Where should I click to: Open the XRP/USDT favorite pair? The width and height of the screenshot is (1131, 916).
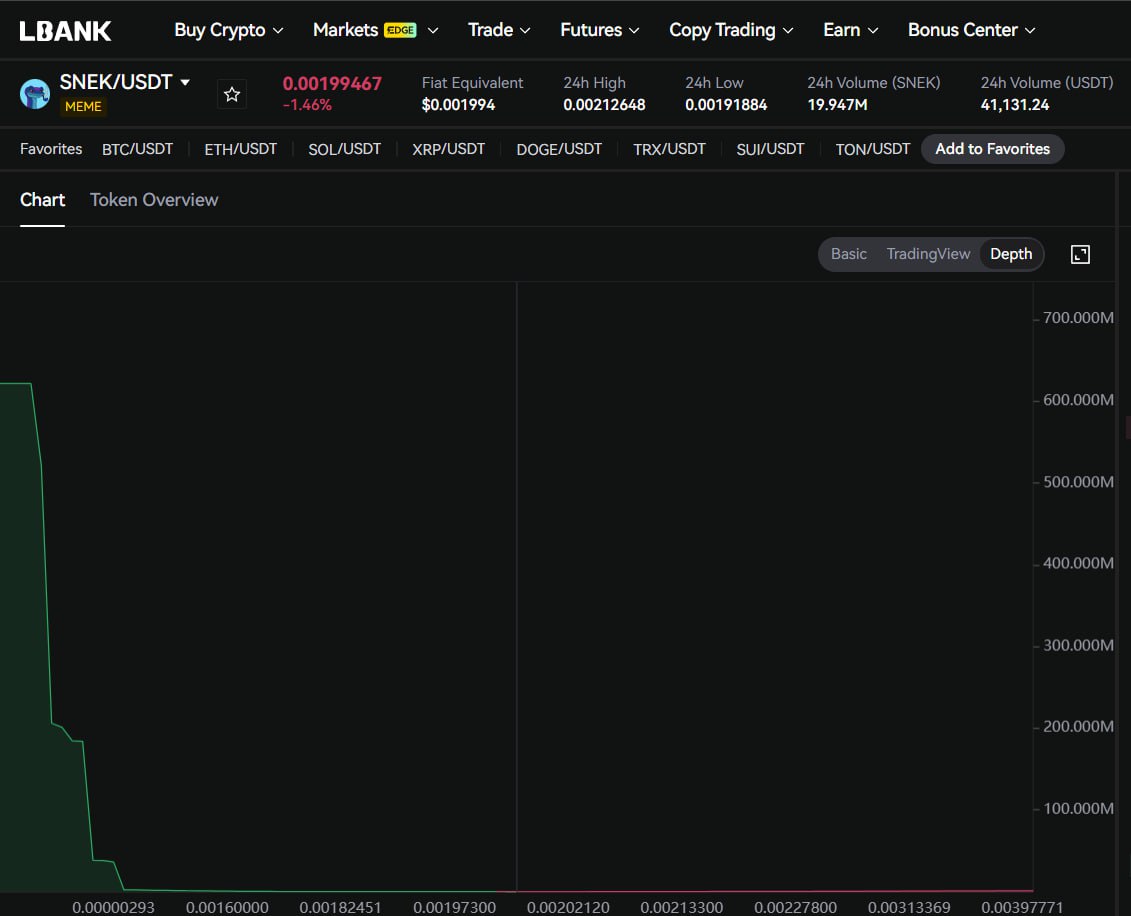click(x=448, y=149)
